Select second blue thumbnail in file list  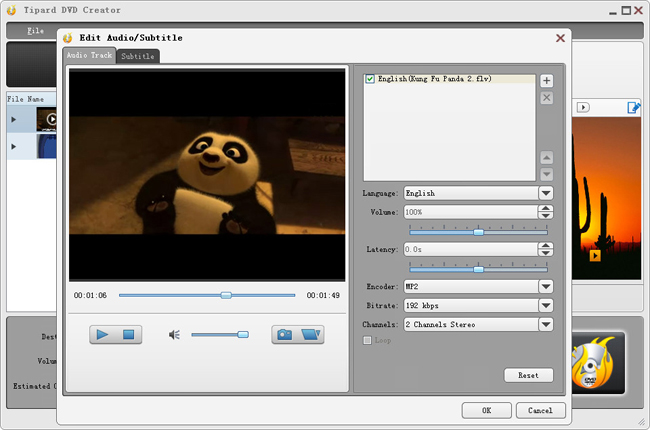pos(46,146)
